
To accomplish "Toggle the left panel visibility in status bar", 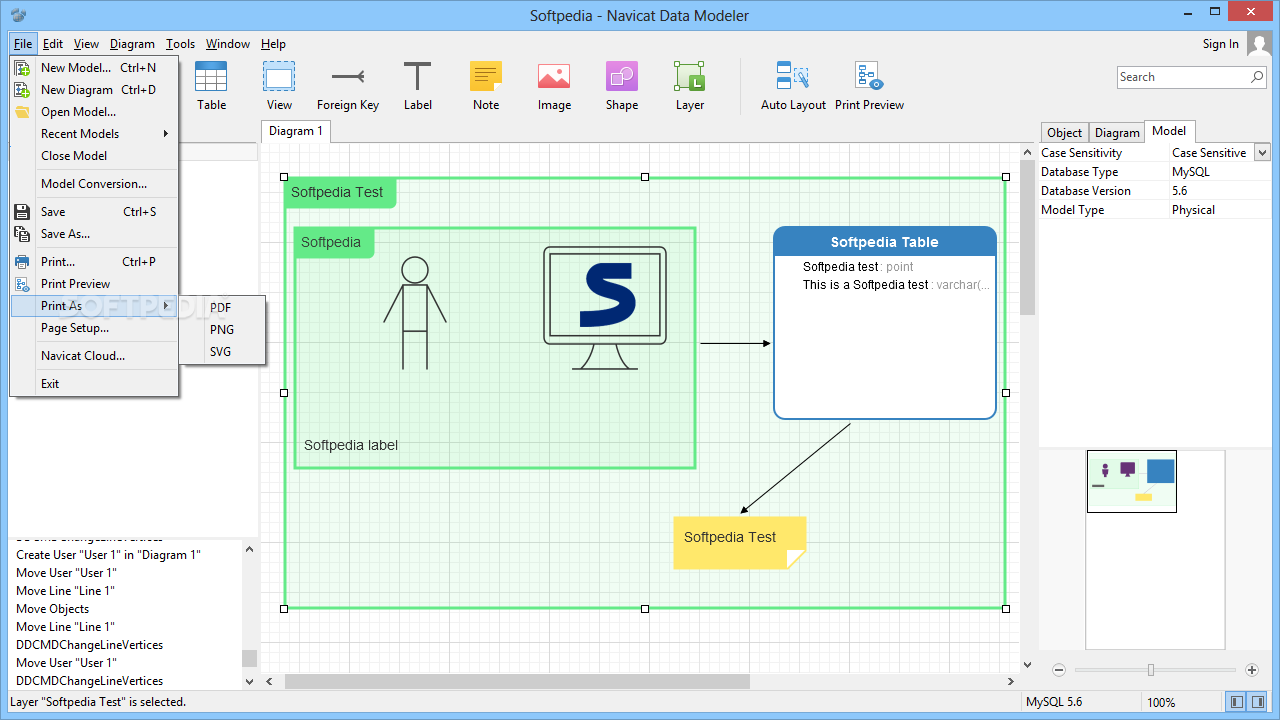I will [x=1237, y=702].
